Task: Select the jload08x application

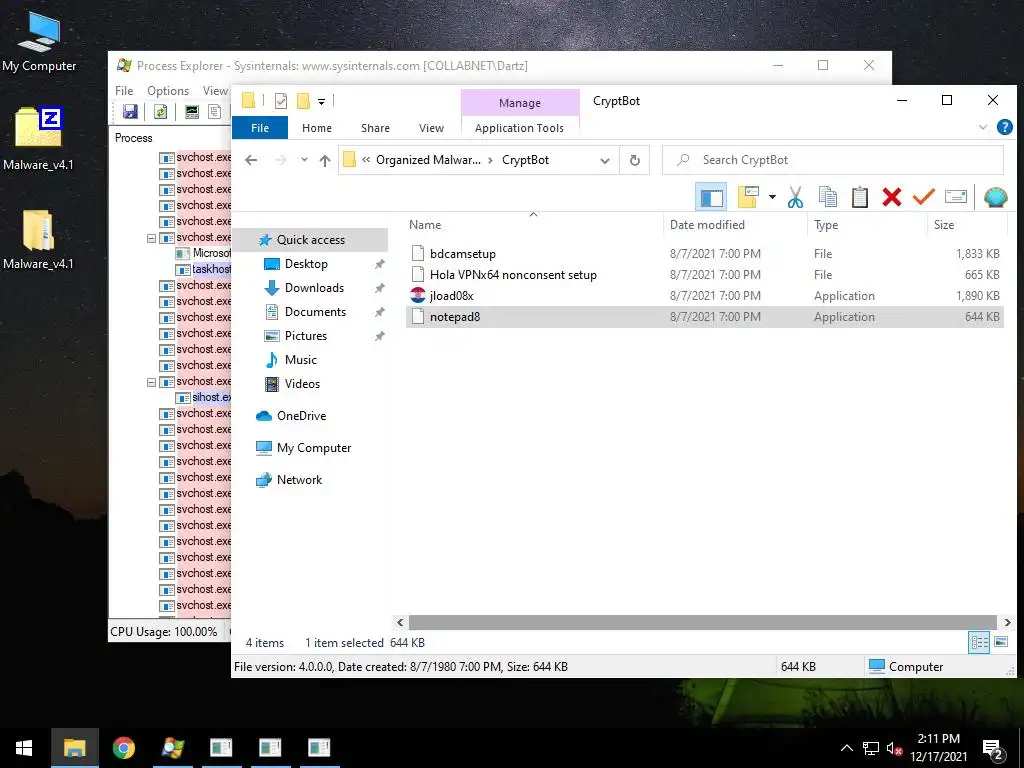Action: (x=705, y=296)
